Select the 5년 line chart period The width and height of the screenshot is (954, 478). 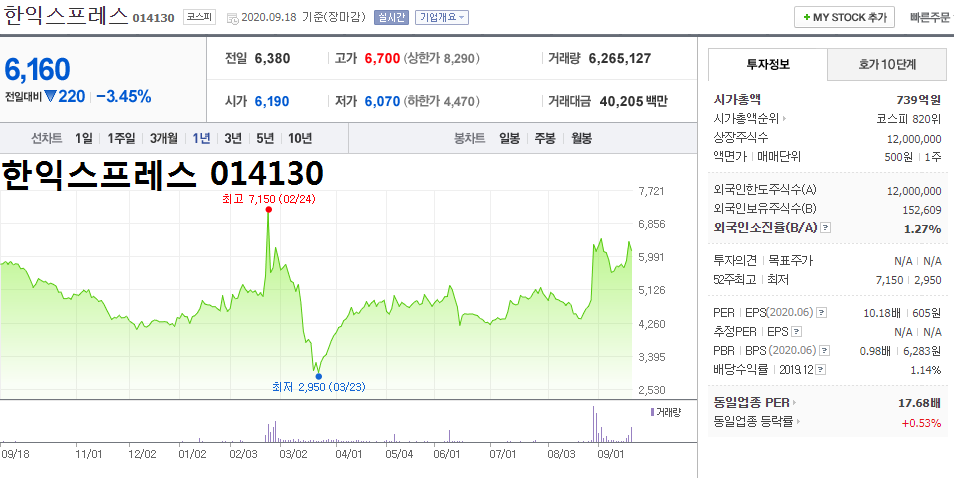(x=265, y=139)
